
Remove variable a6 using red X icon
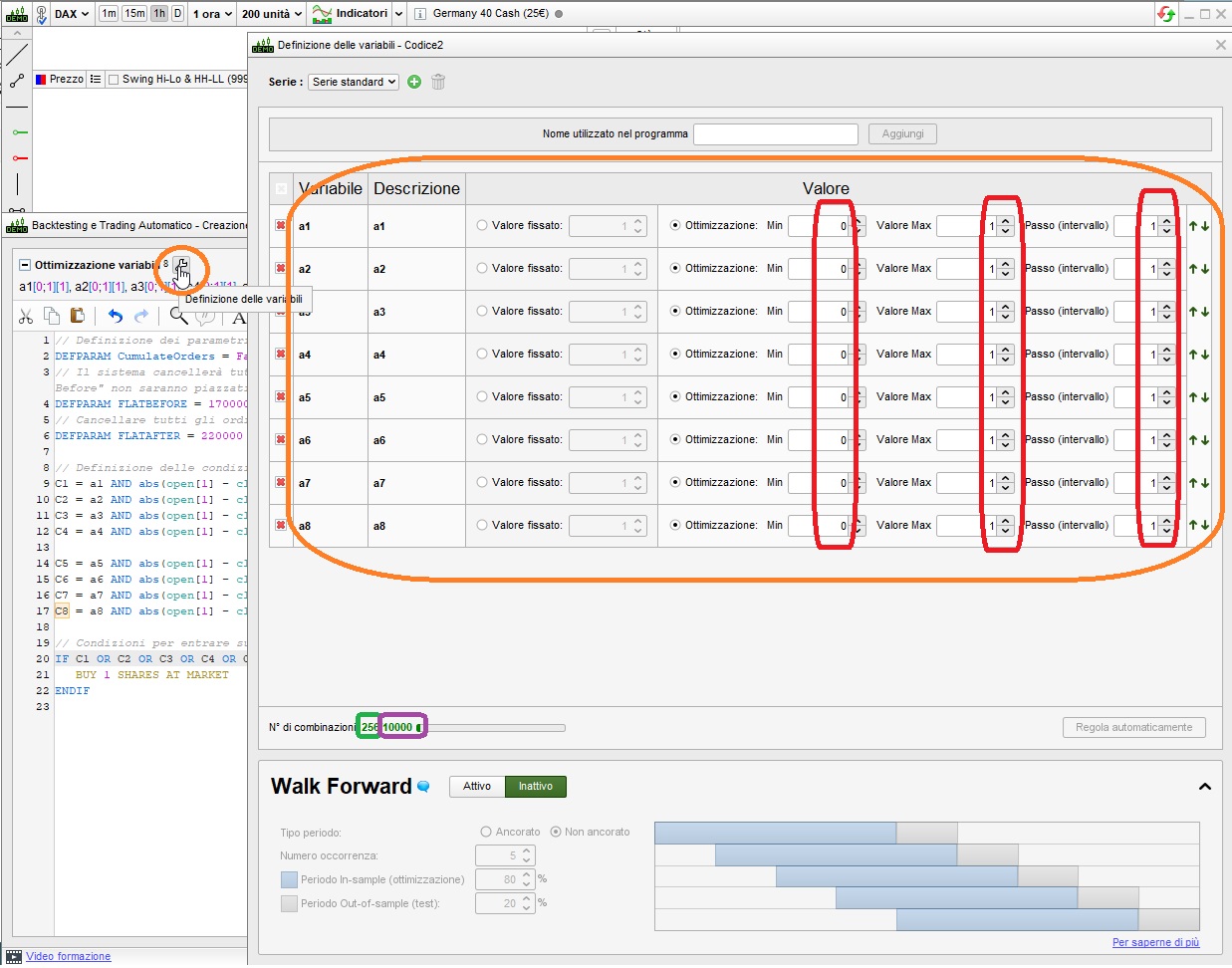click(x=281, y=440)
